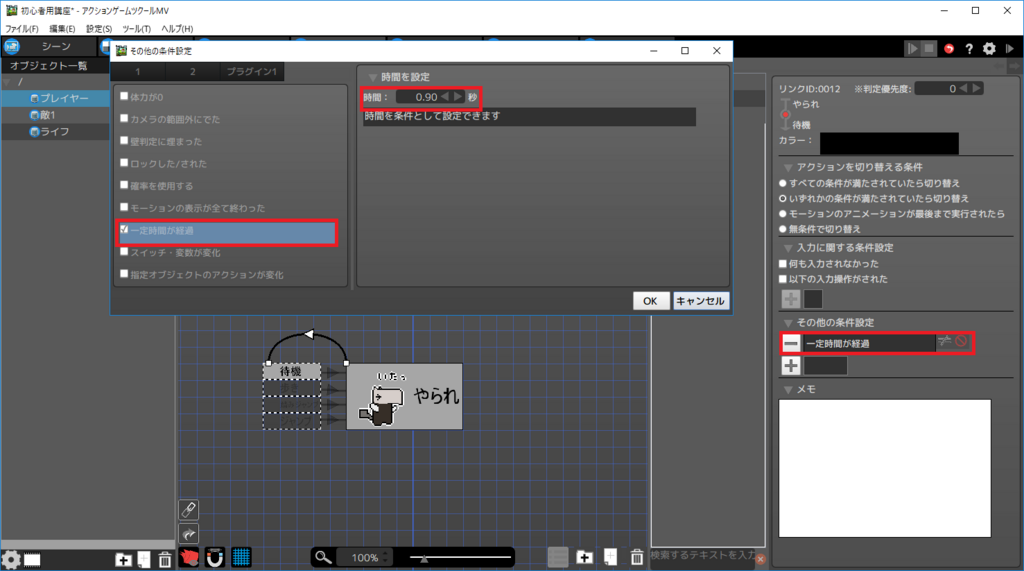The height and width of the screenshot is (571, 1024).
Task: Toggle the magnet snap icon
Action: click(215, 557)
